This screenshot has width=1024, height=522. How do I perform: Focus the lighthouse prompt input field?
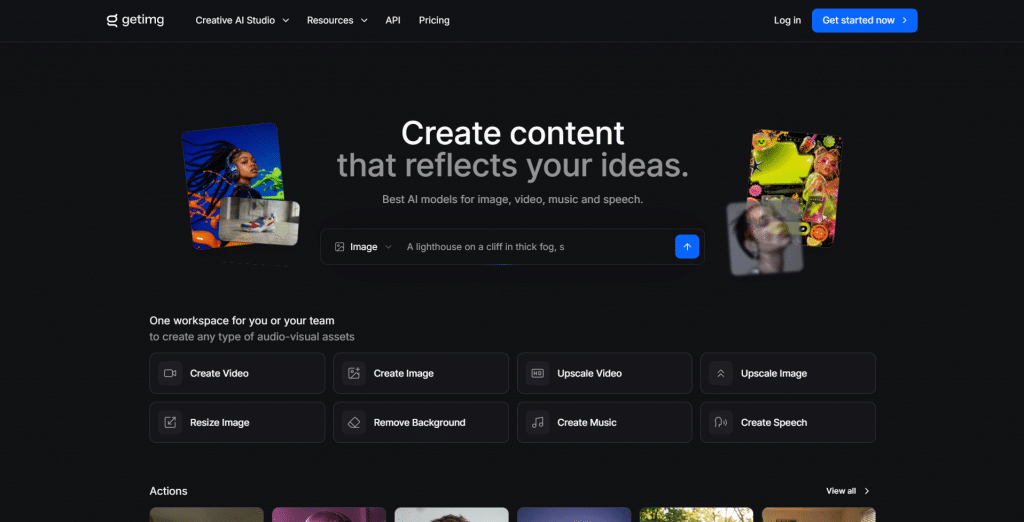[x=536, y=247]
